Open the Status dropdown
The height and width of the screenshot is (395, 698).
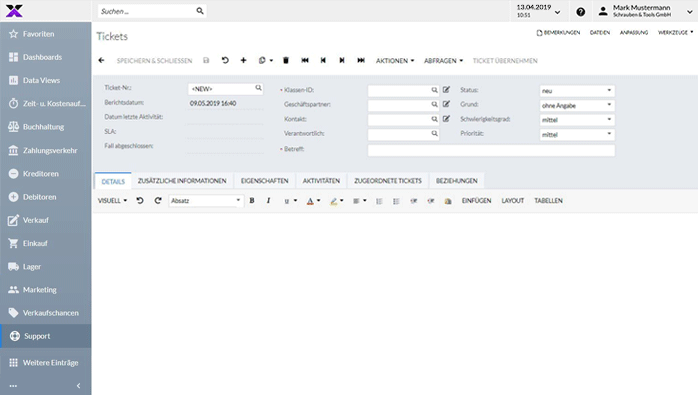tap(577, 90)
